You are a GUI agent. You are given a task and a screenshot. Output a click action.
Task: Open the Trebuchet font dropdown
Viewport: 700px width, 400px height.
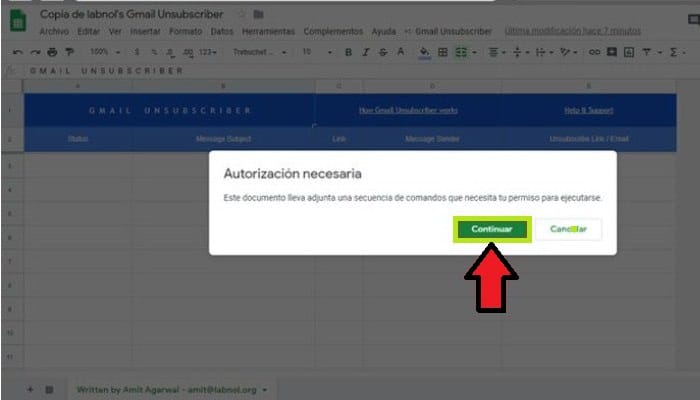point(260,53)
